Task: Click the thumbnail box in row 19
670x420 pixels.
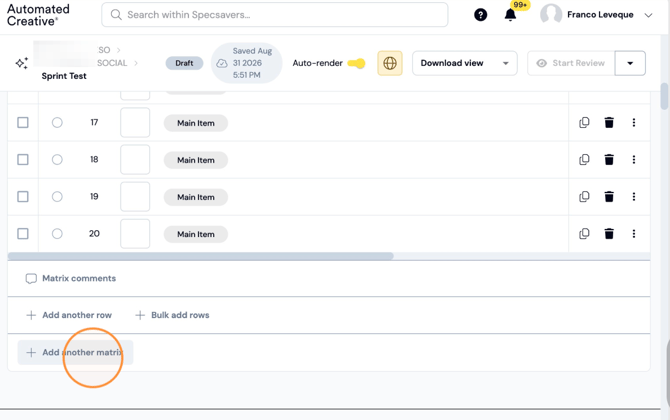Action: click(x=135, y=197)
